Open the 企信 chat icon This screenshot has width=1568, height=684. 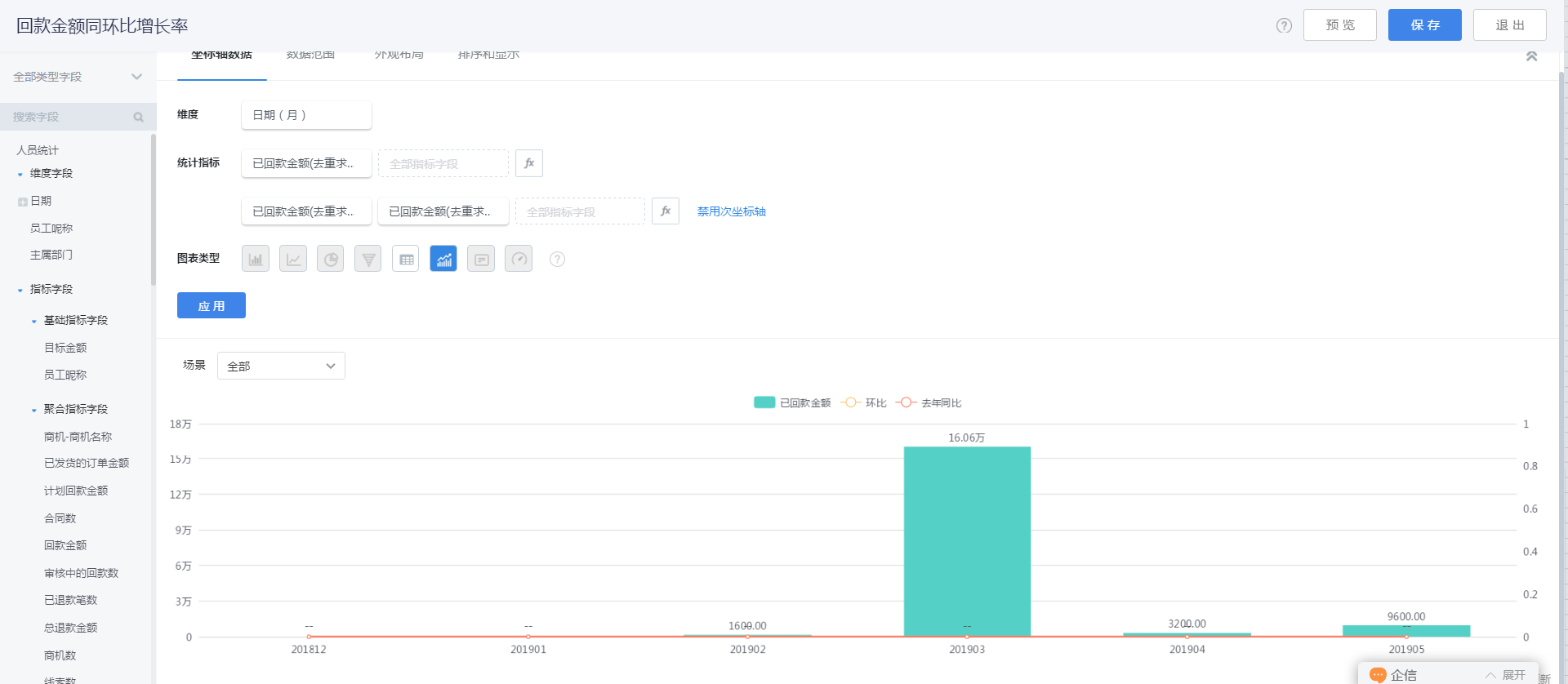[x=1378, y=675]
